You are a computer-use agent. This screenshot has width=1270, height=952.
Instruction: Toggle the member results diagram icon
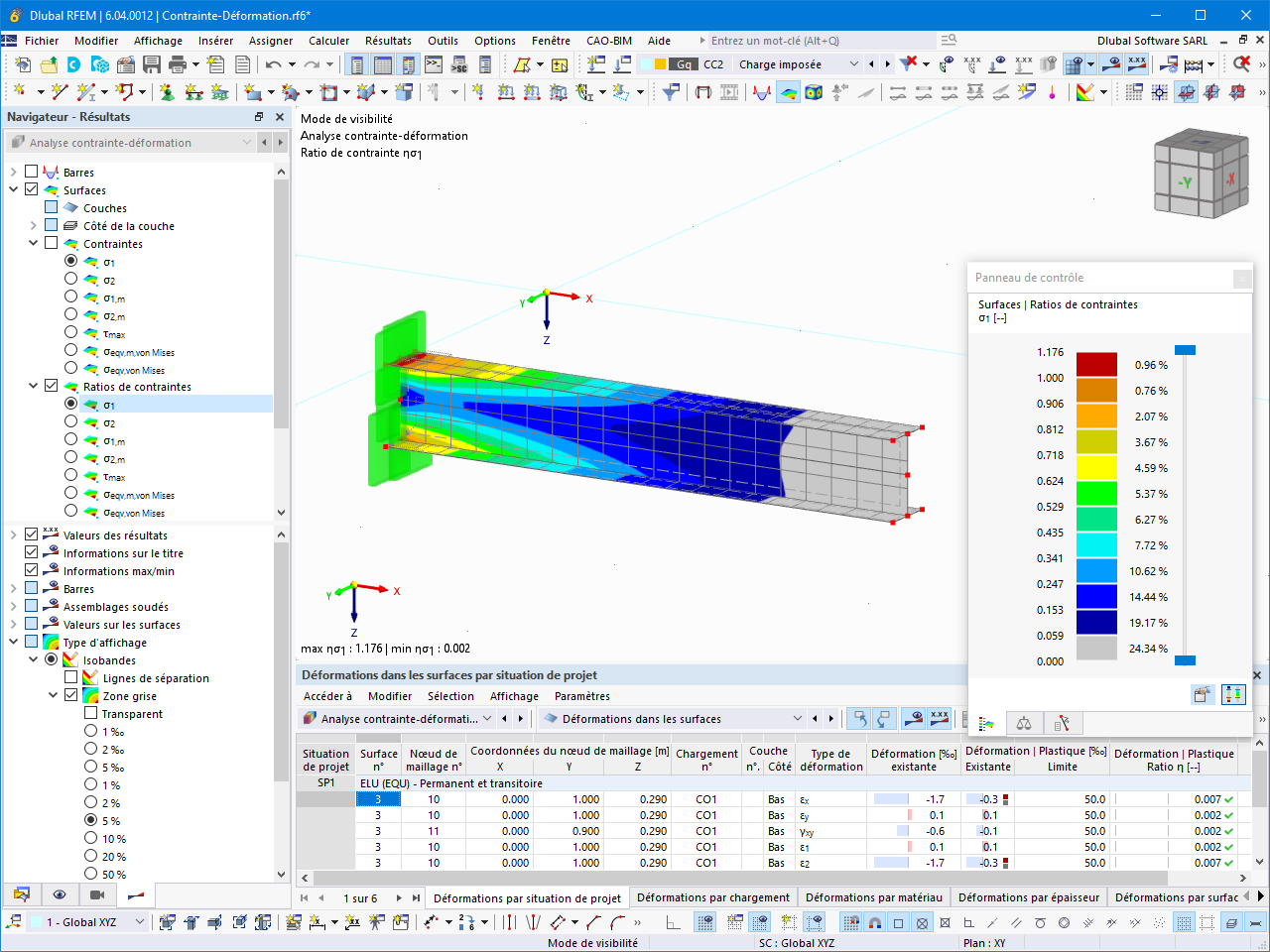pyautogui.click(x=762, y=92)
